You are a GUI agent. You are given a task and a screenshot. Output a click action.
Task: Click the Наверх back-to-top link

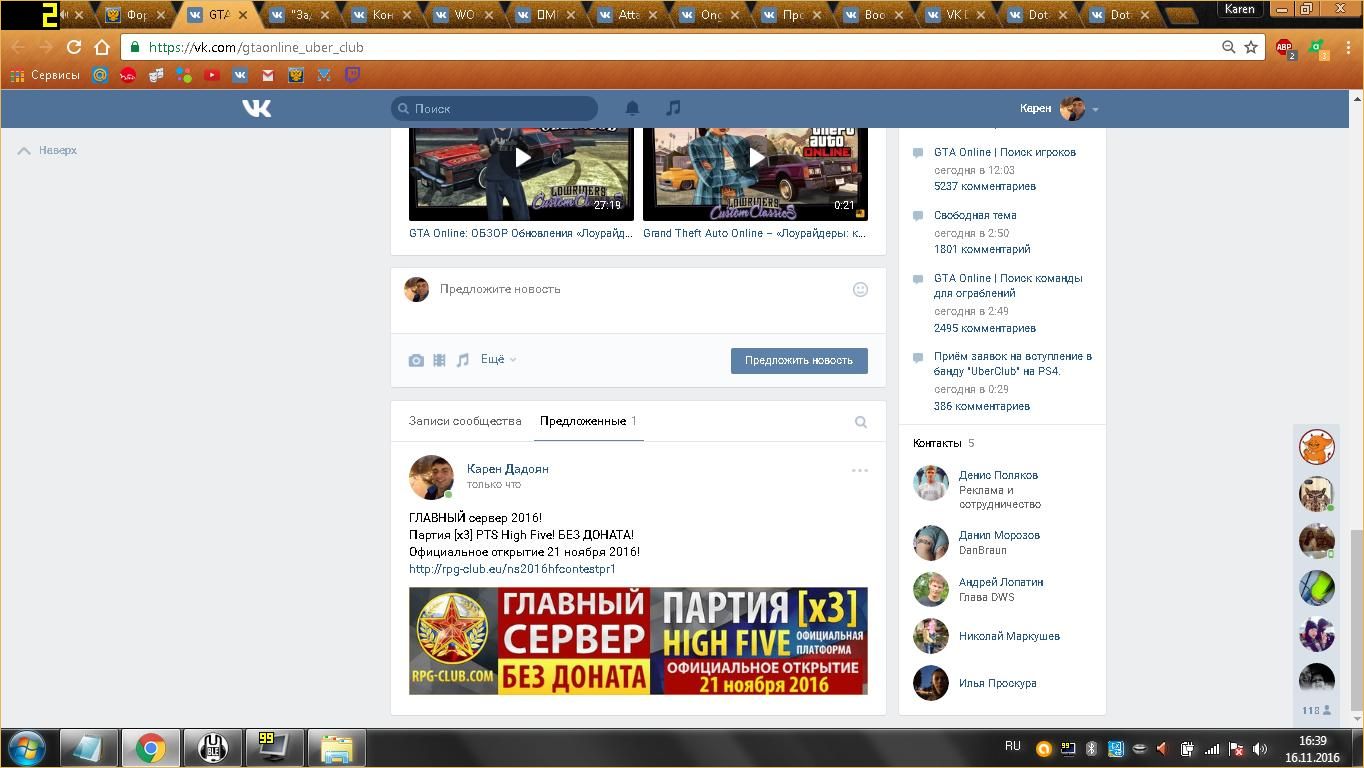tap(48, 150)
